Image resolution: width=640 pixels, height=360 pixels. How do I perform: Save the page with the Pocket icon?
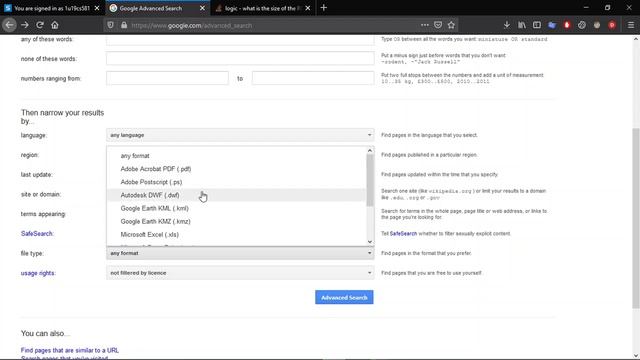(x=438, y=25)
